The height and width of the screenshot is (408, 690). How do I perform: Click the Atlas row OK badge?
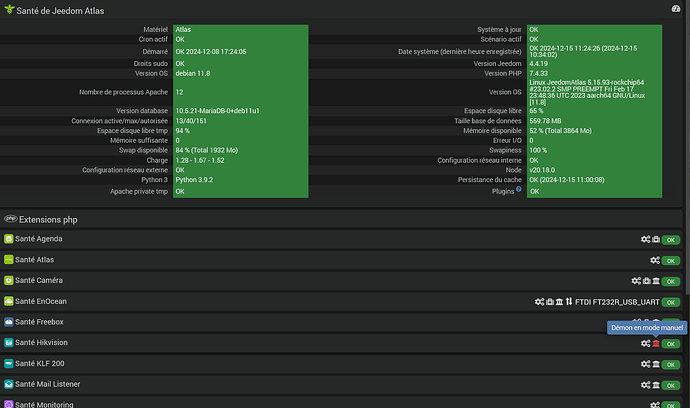(x=671, y=261)
